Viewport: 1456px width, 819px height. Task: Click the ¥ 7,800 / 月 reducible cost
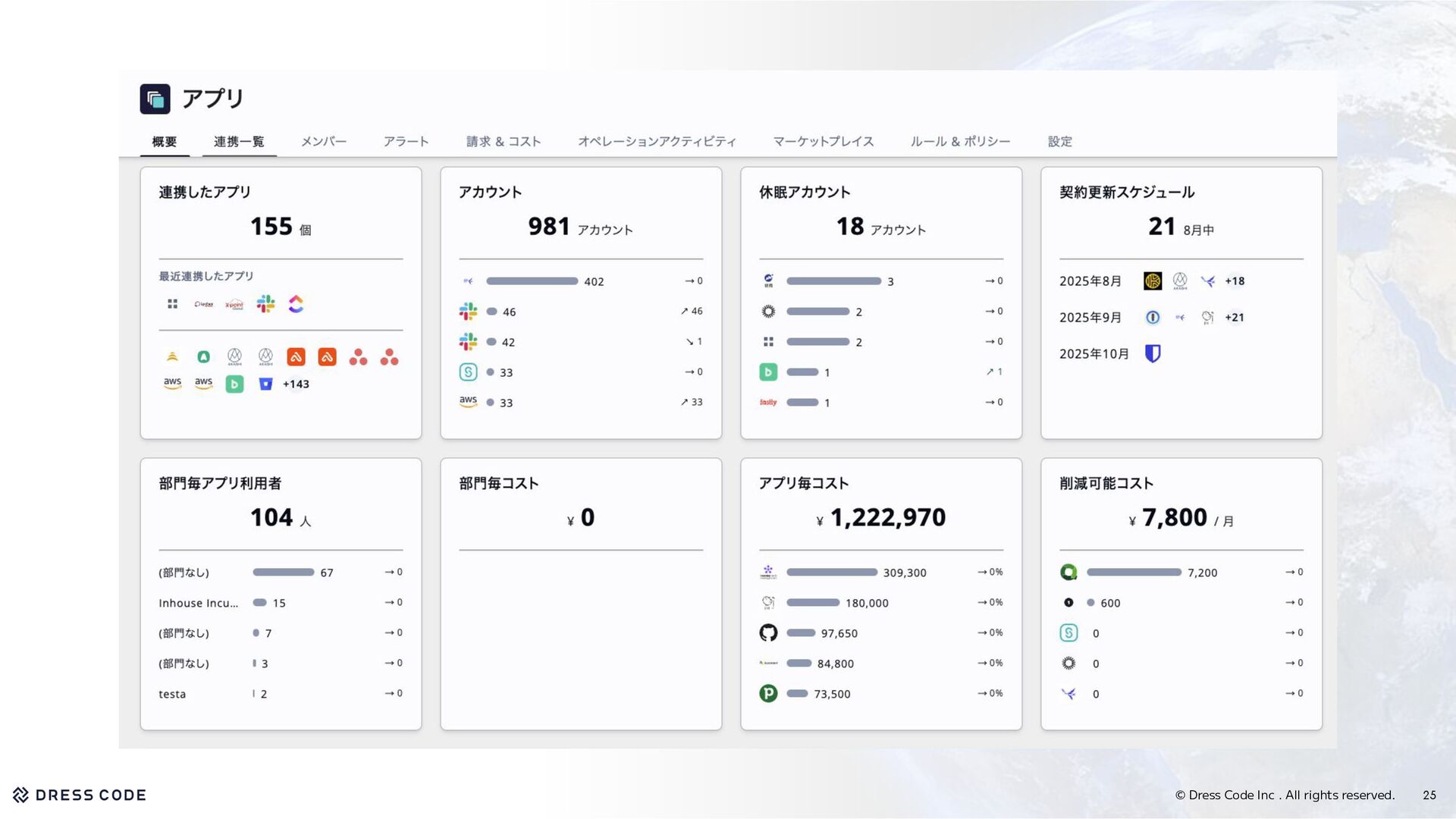click(1181, 518)
